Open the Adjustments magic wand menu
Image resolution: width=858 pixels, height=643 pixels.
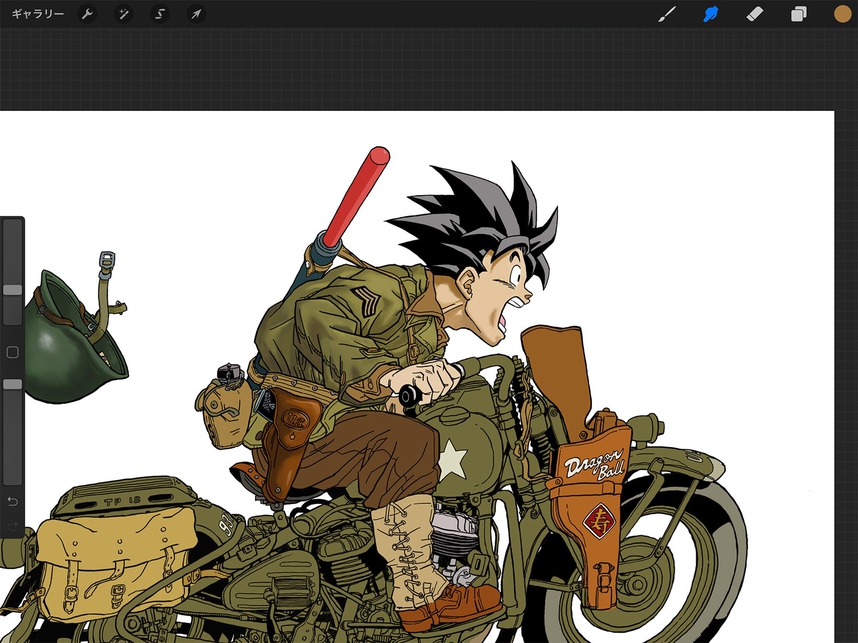[123, 14]
